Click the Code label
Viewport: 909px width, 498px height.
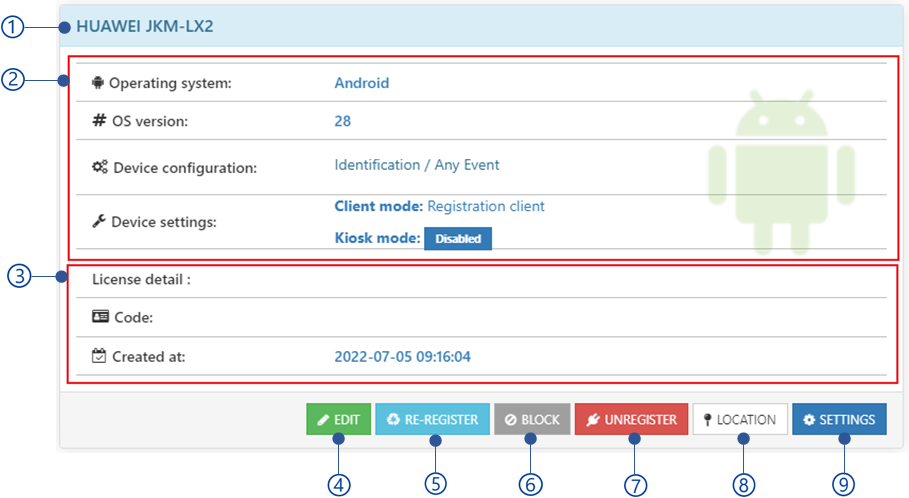click(x=134, y=318)
